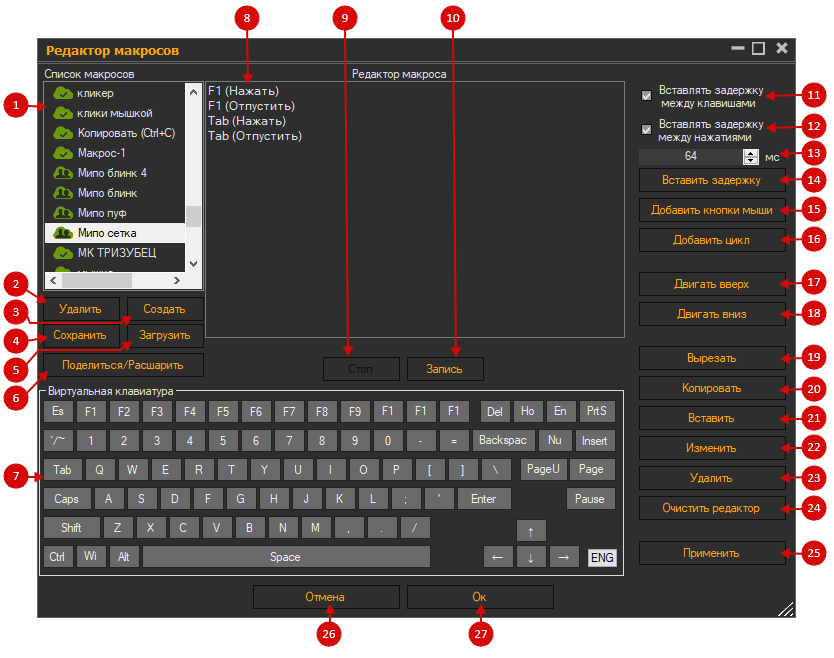This screenshot has width=834, height=658.
Task: Click the Space virtual key
Action: (286, 557)
